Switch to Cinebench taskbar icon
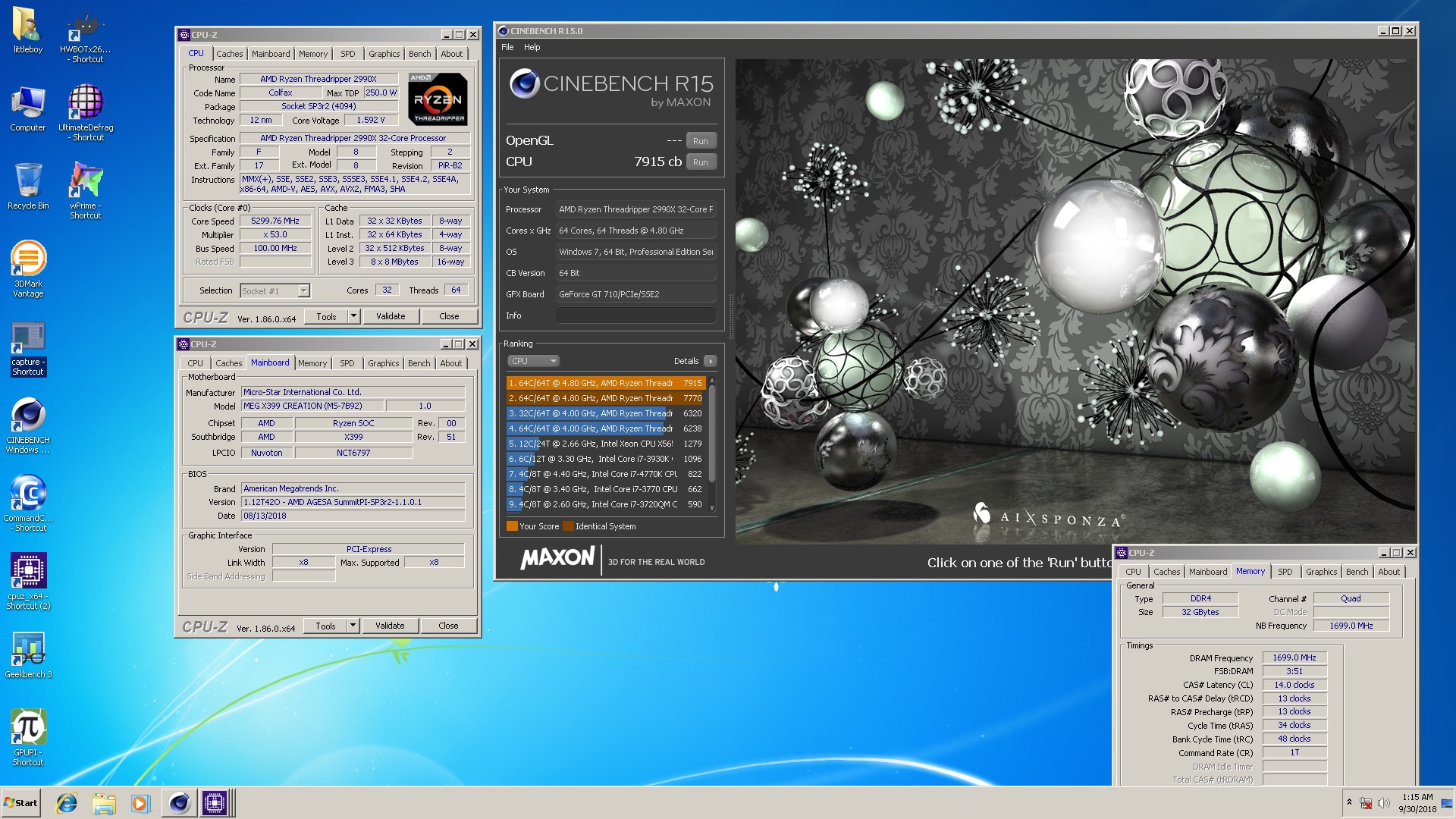Viewport: 1456px width, 819px height. click(x=179, y=803)
